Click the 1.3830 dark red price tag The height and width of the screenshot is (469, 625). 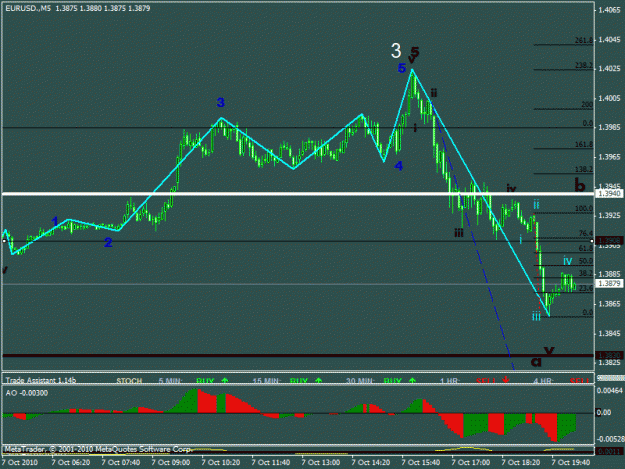(x=608, y=355)
